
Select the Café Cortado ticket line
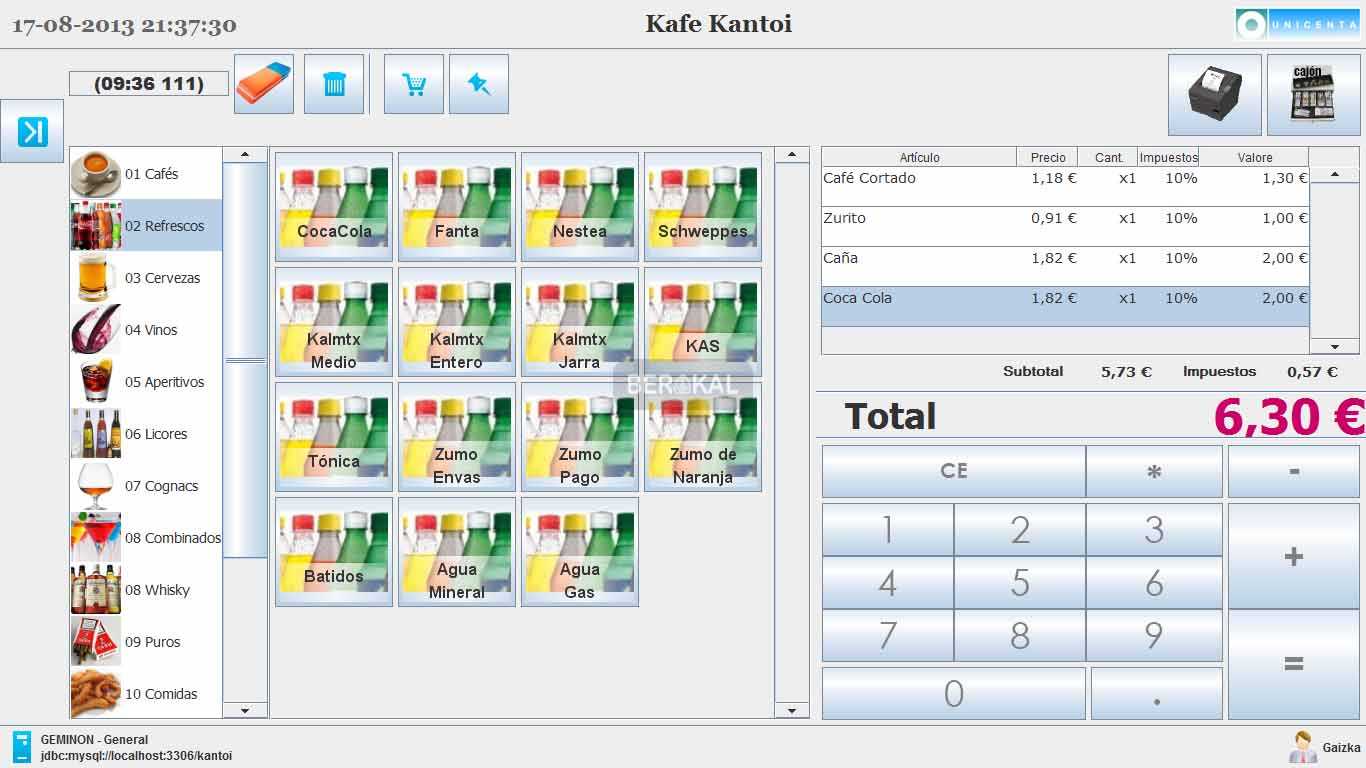(x=1065, y=187)
